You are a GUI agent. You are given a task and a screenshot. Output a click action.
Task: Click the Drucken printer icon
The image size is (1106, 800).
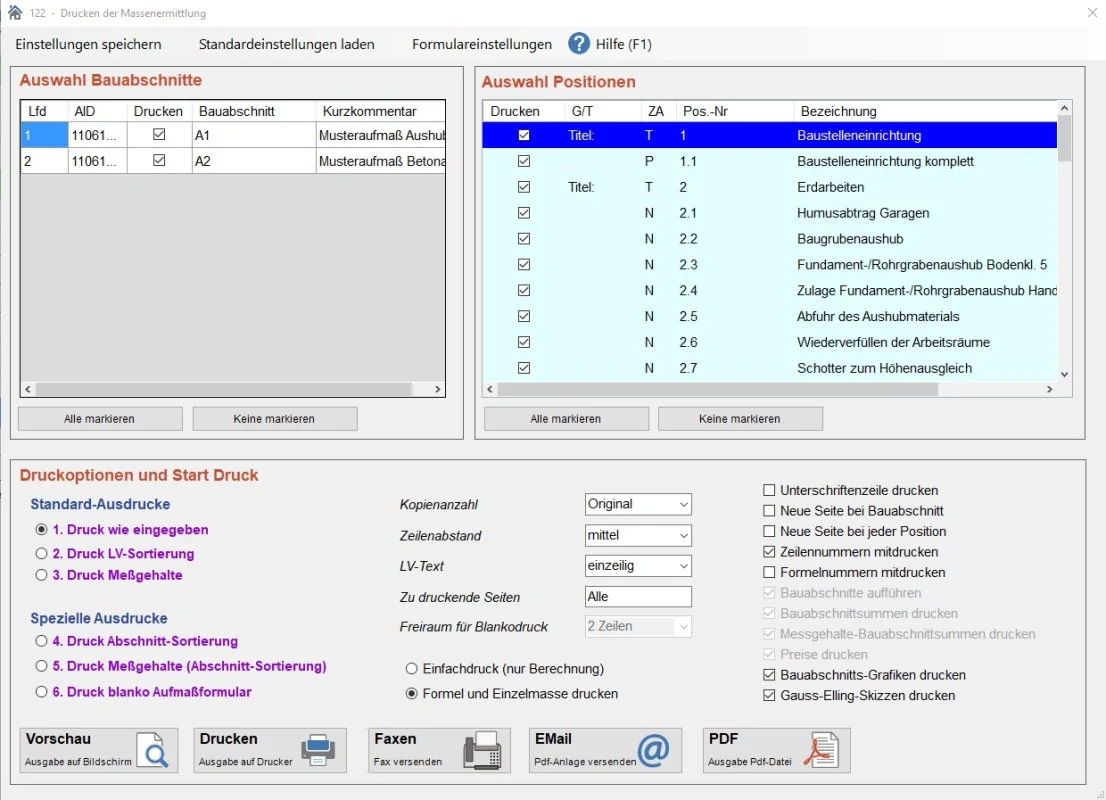(318, 750)
